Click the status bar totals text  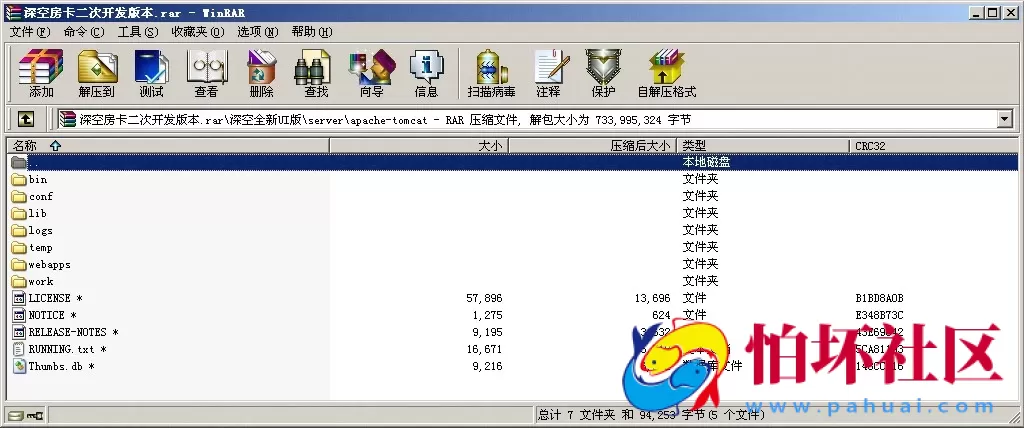point(651,414)
